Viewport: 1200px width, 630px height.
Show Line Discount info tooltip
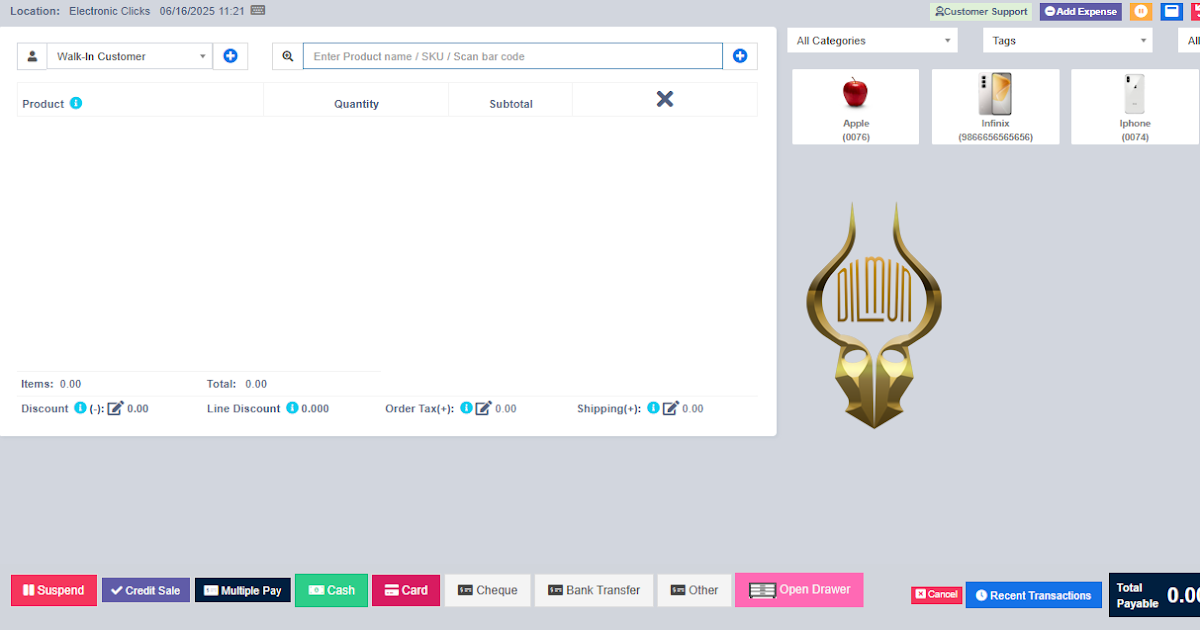(292, 408)
